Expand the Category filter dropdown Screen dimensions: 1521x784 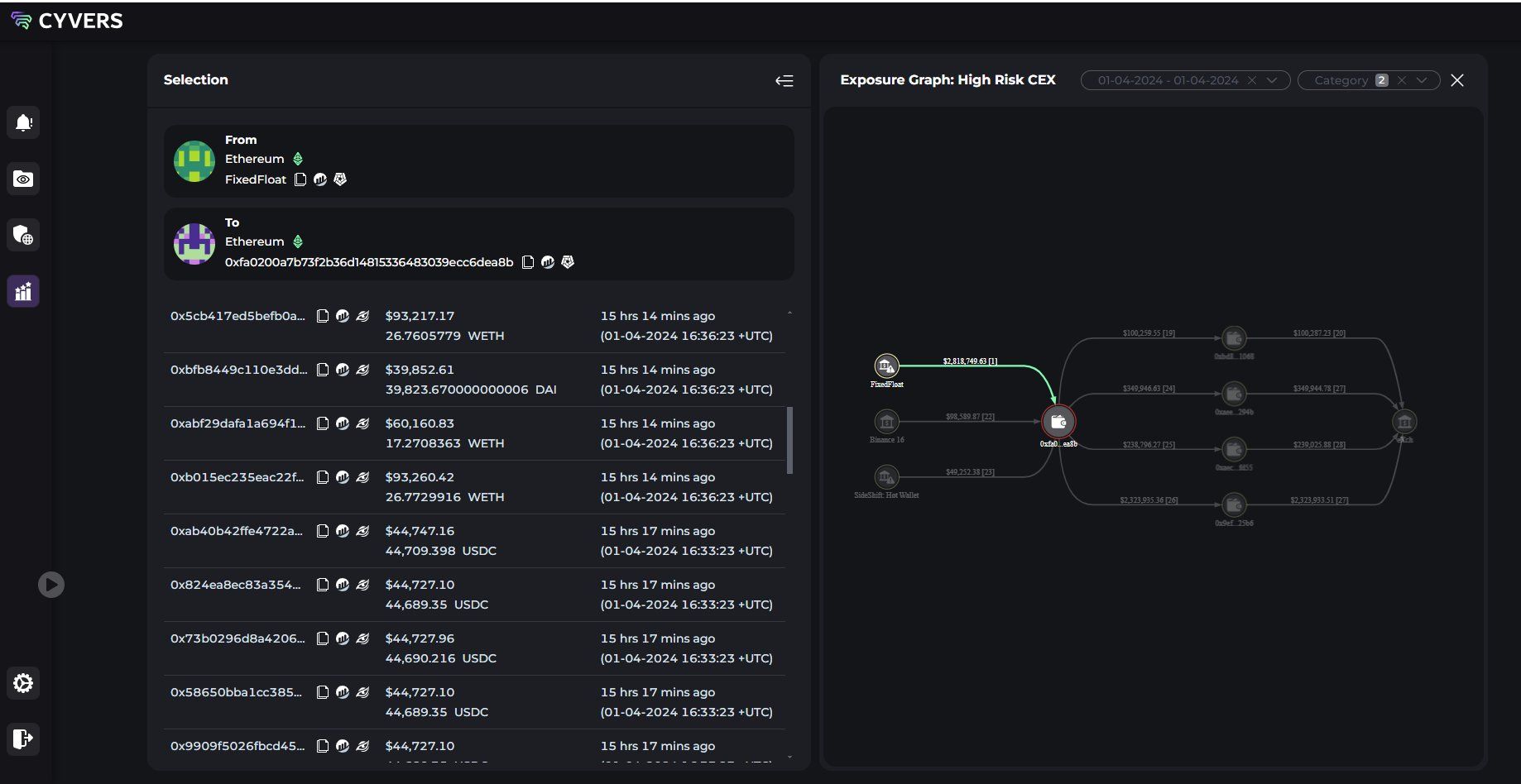point(1422,80)
